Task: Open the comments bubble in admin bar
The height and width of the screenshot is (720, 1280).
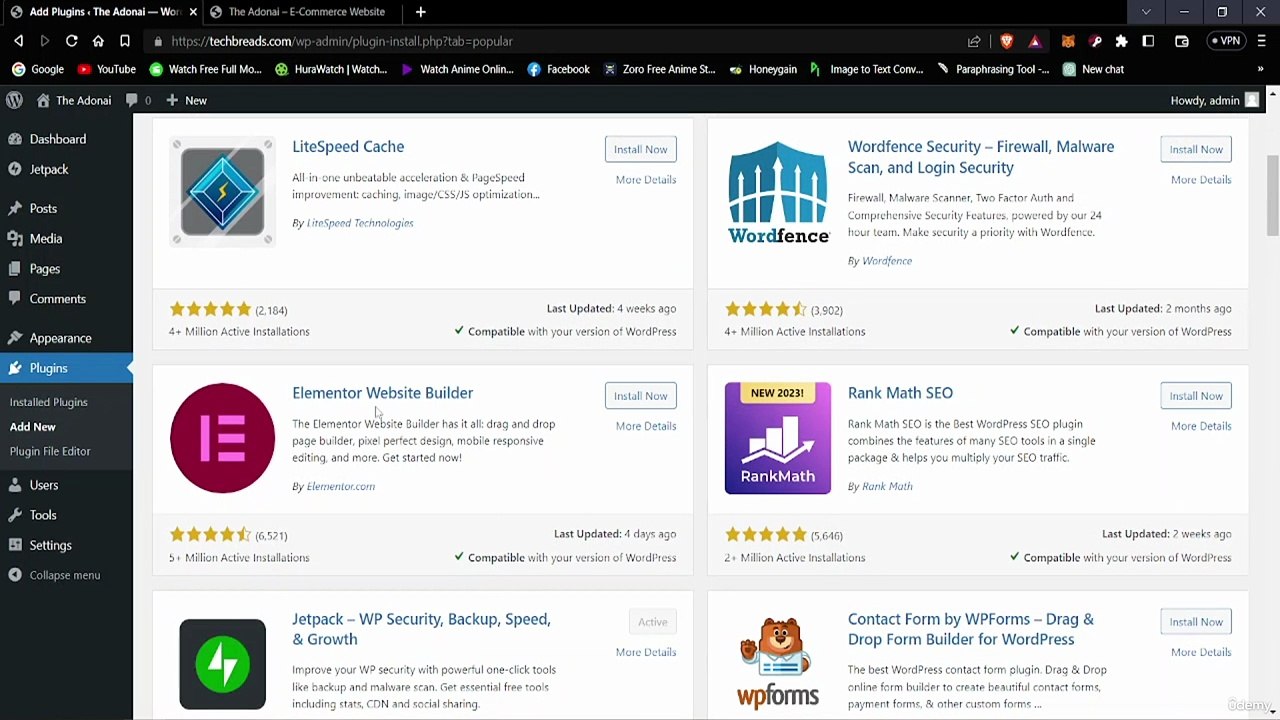Action: pos(139,100)
